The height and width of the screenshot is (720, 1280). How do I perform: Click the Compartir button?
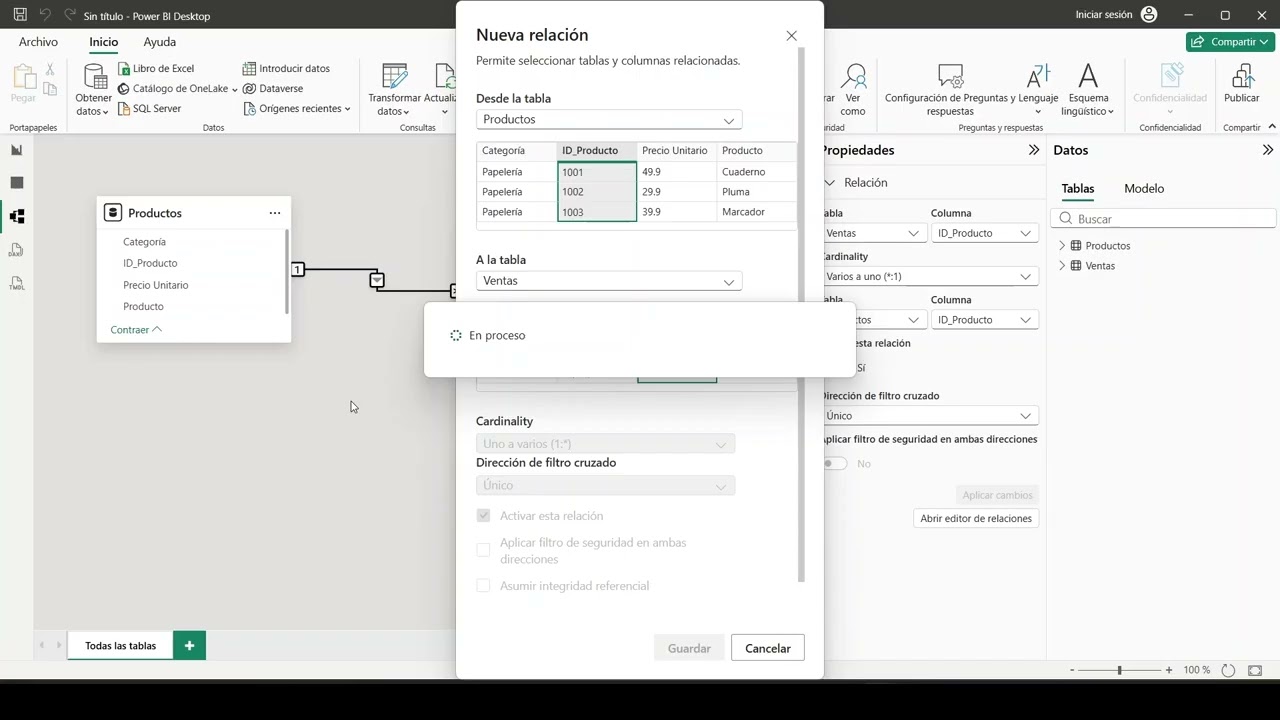(x=1230, y=42)
